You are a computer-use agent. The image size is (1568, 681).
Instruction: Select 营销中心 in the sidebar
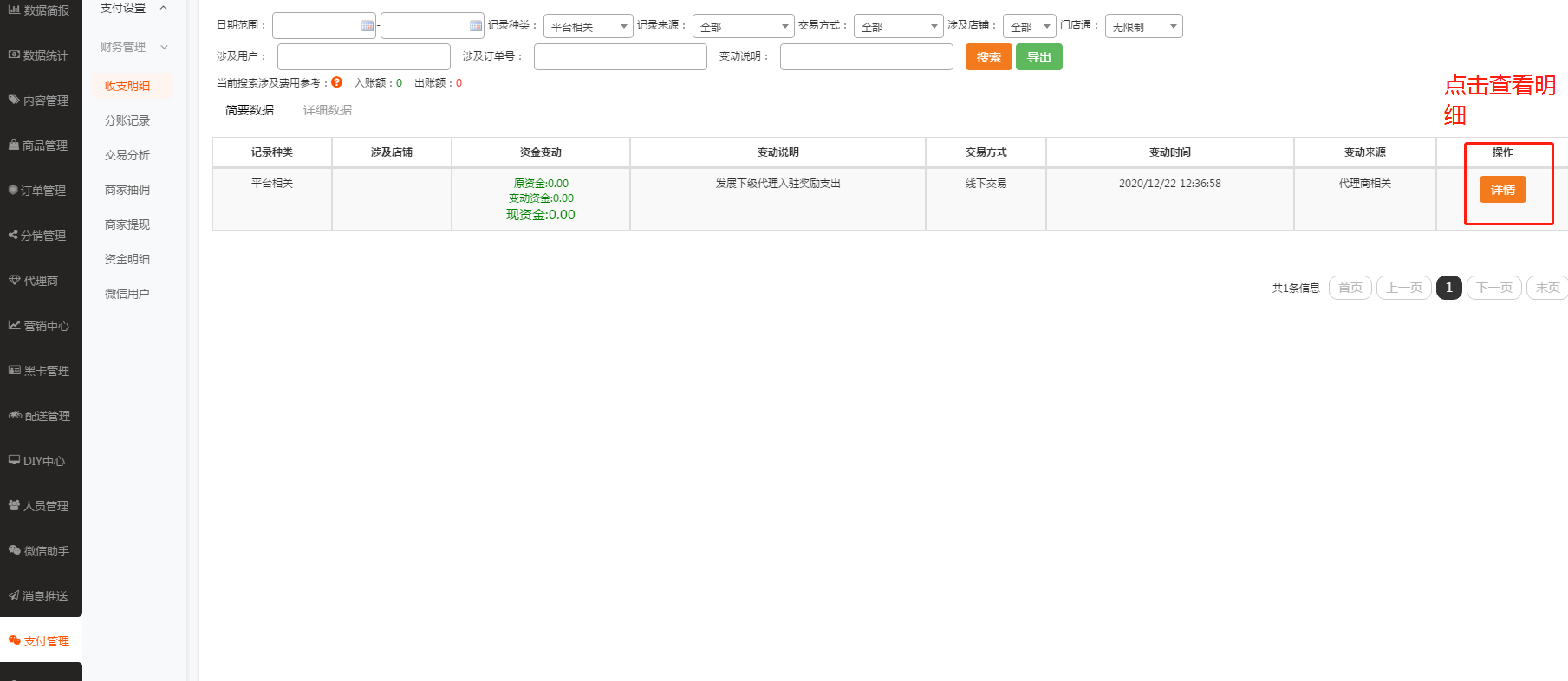coord(41,326)
